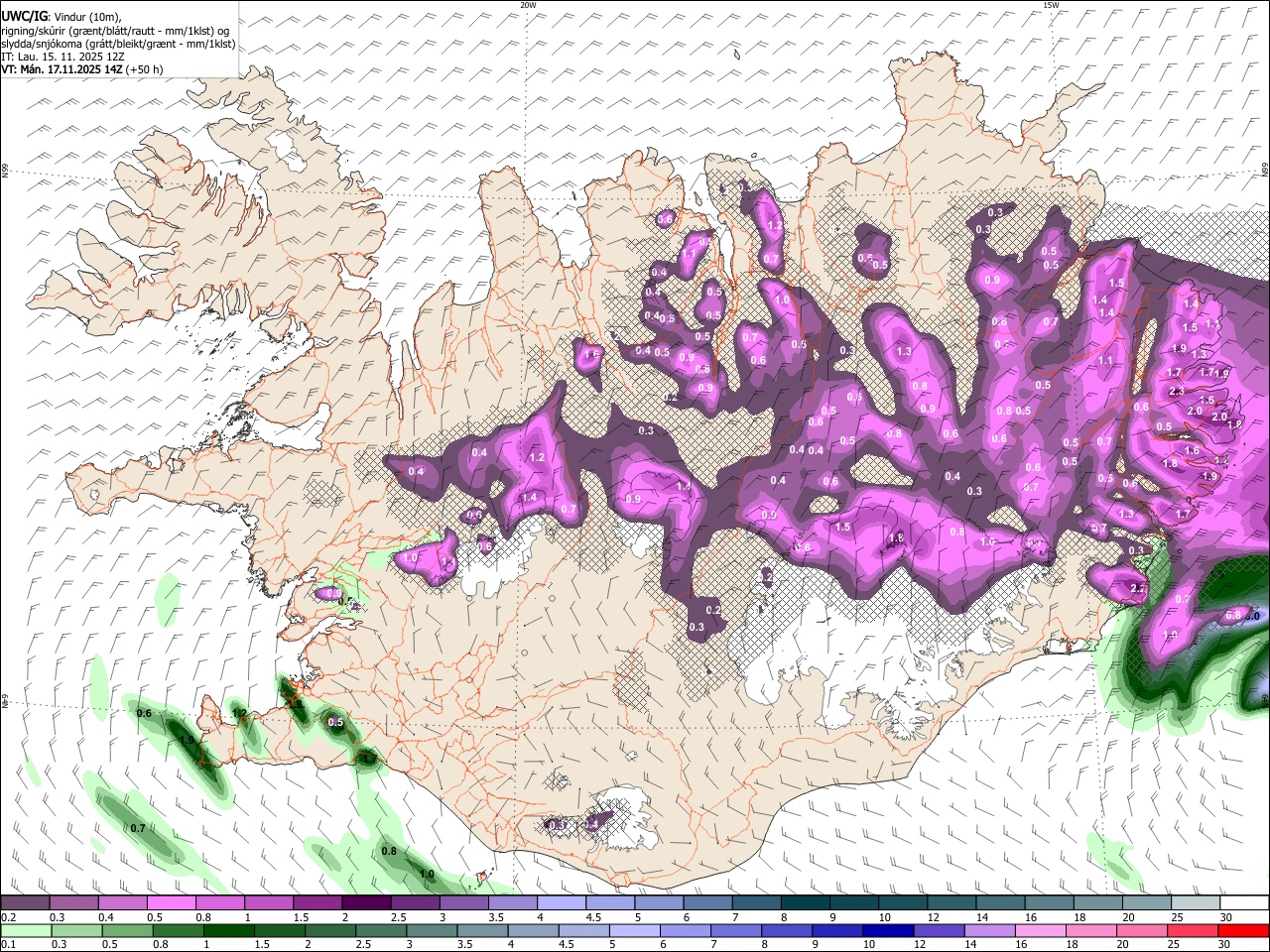Pick the medium green 0.5 swatch in lower rain scale
The image size is (1270, 952).
click(126, 930)
